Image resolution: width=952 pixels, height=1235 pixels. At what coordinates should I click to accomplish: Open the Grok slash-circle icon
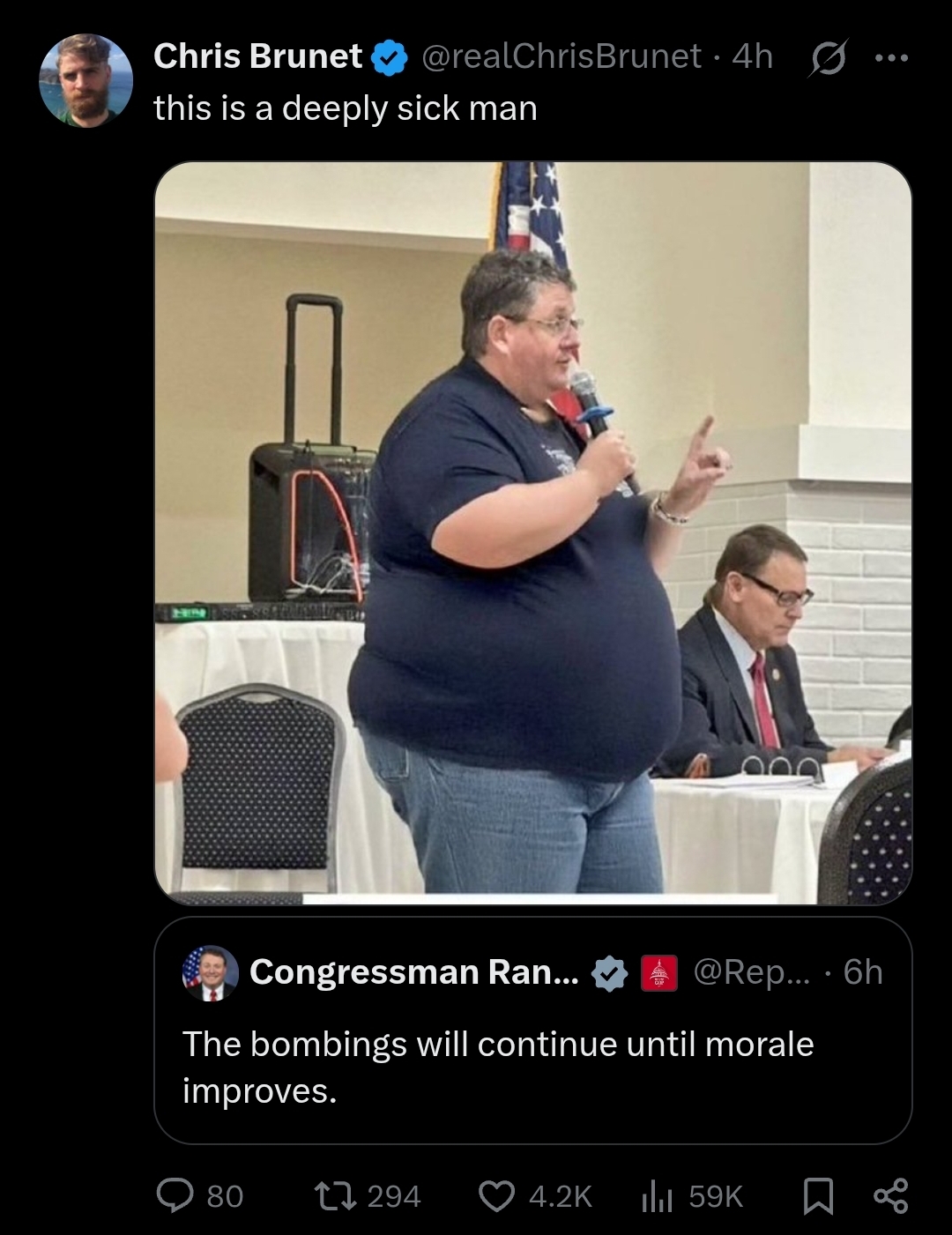[x=827, y=57]
